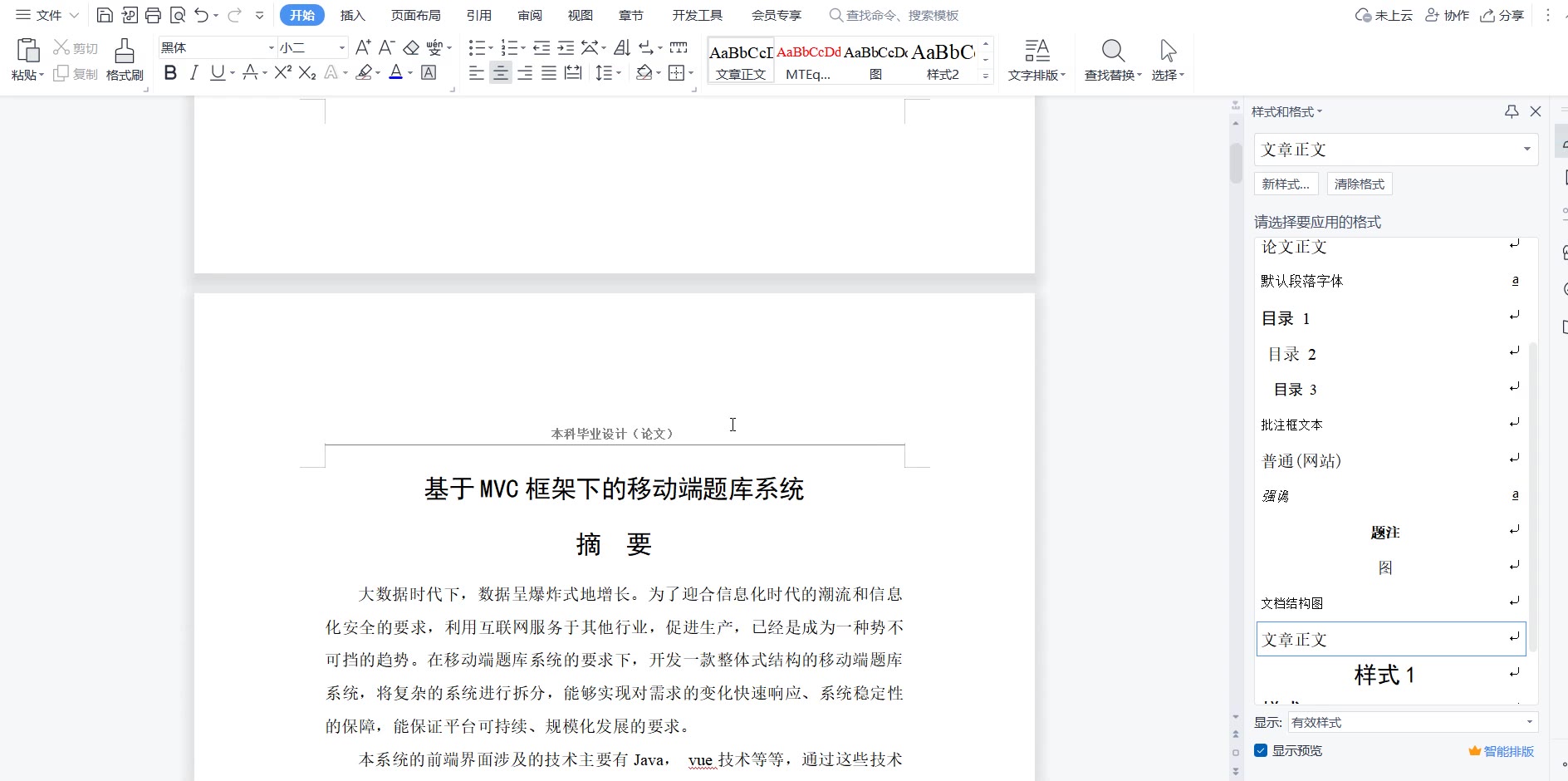Image resolution: width=1568 pixels, height=781 pixels.
Task: Expand the 文件 menu arrow
Action: click(x=73, y=15)
